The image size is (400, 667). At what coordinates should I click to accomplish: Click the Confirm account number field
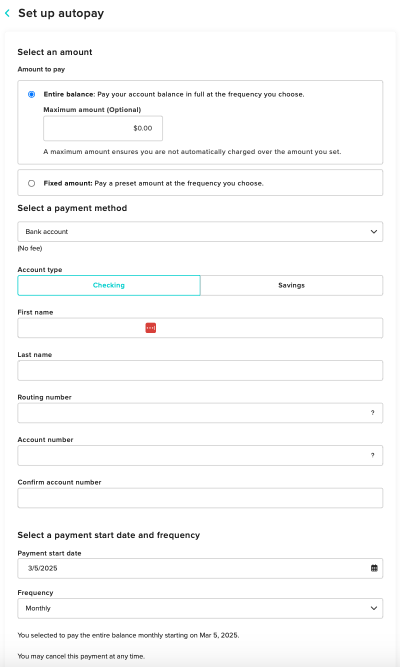click(x=200, y=498)
